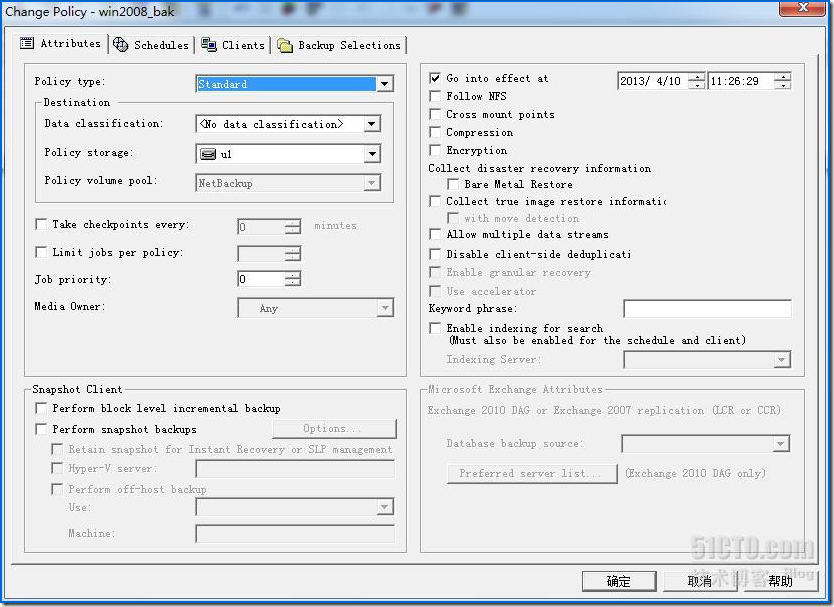Open the Clients tab

[x=233, y=45]
